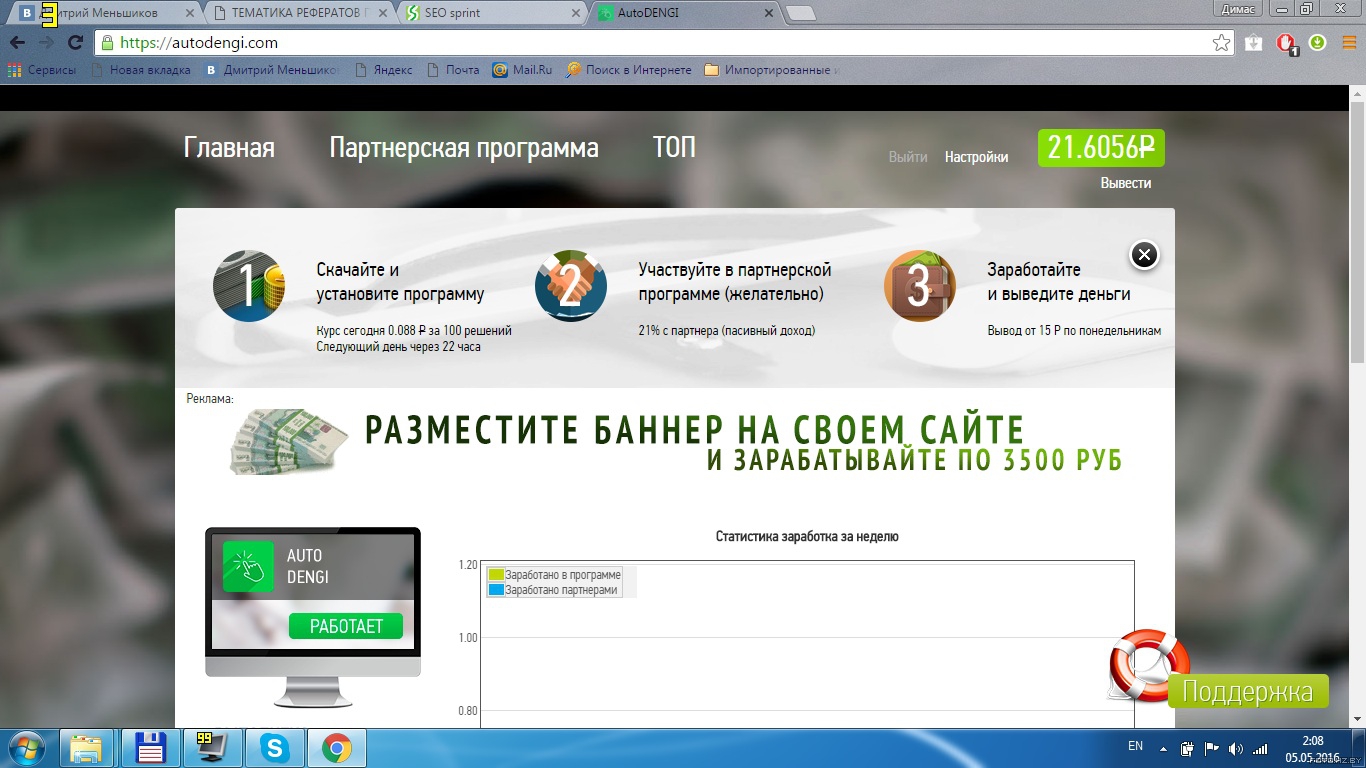Open the floppy disk app in taskbar
The width and height of the screenshot is (1366, 768).
coord(150,748)
